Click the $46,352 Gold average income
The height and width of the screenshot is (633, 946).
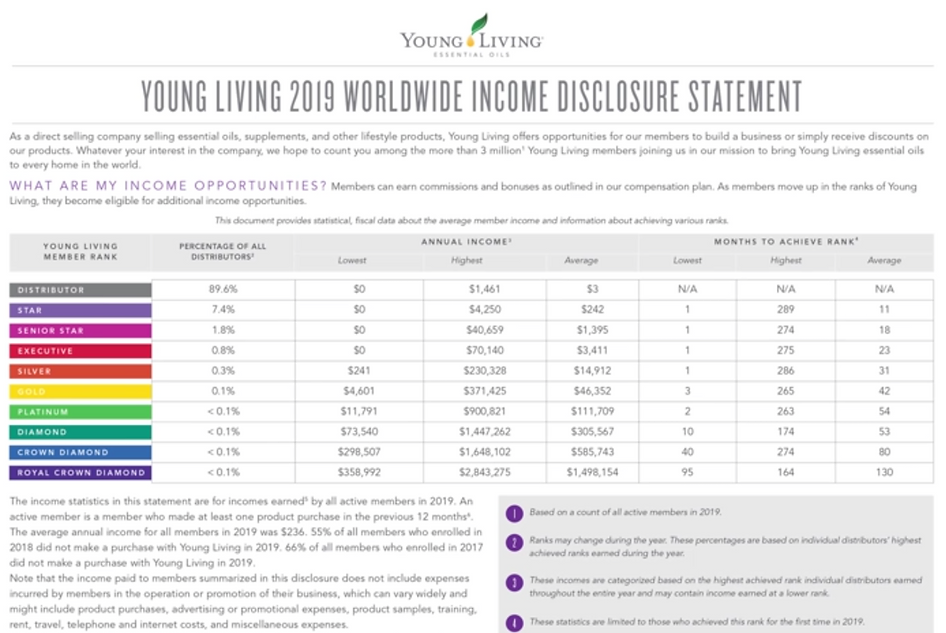[592, 391]
